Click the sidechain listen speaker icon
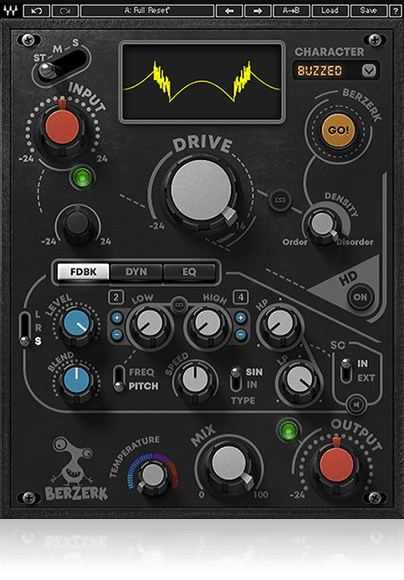The height and width of the screenshot is (580, 404). click(356, 405)
